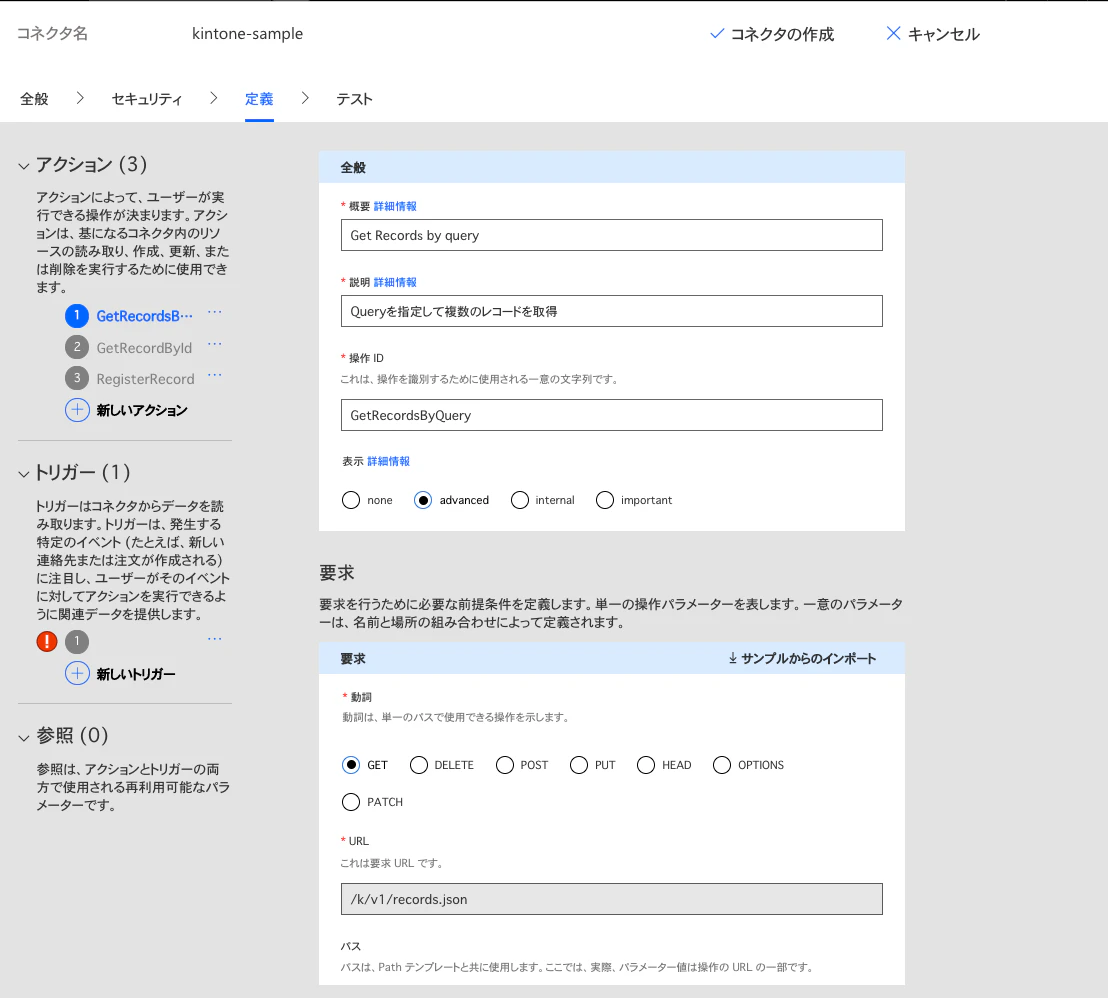This screenshot has width=1108, height=998.
Task: Select the POST verb
Action: (505, 765)
